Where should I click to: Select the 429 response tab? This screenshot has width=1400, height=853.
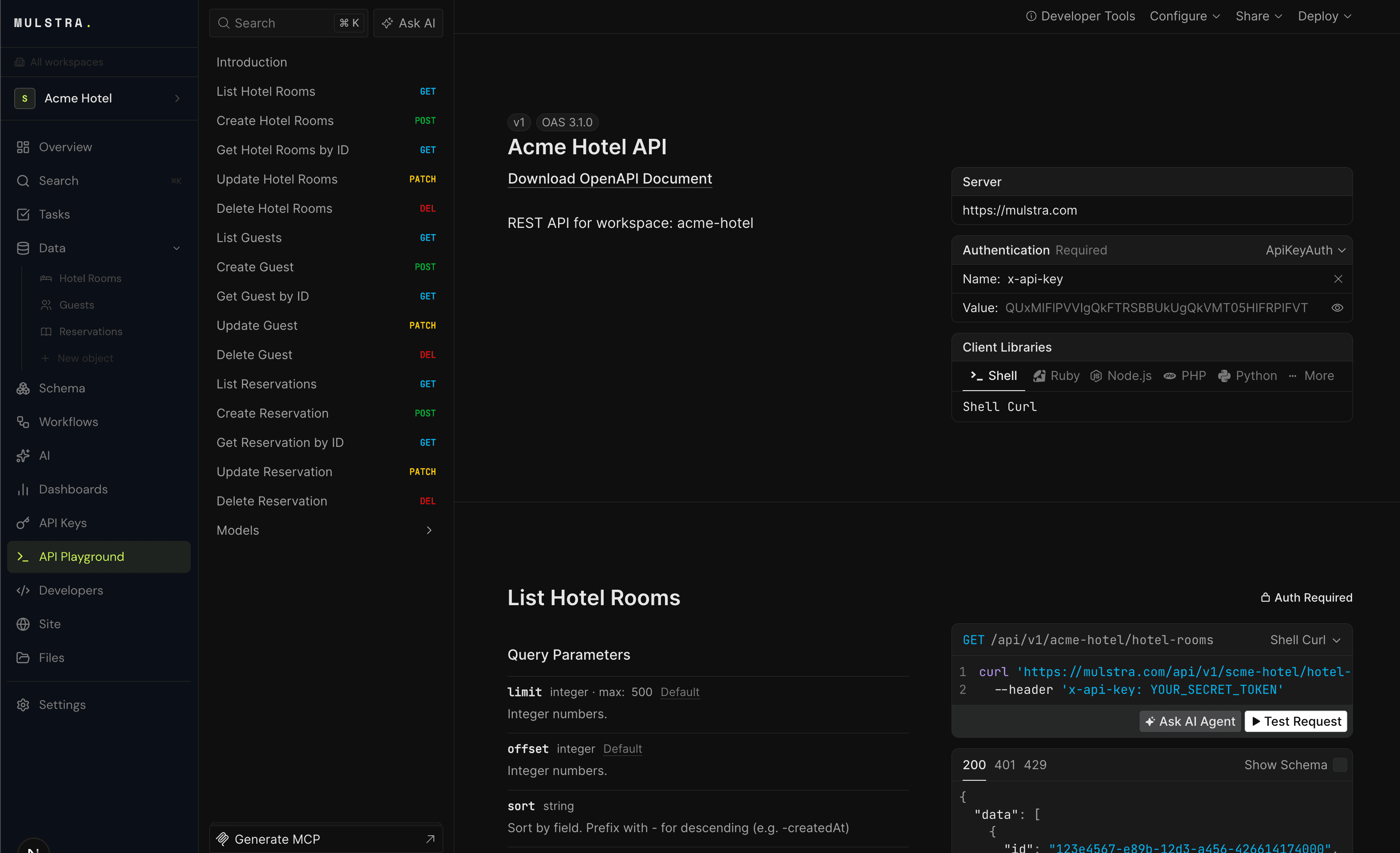(1035, 765)
